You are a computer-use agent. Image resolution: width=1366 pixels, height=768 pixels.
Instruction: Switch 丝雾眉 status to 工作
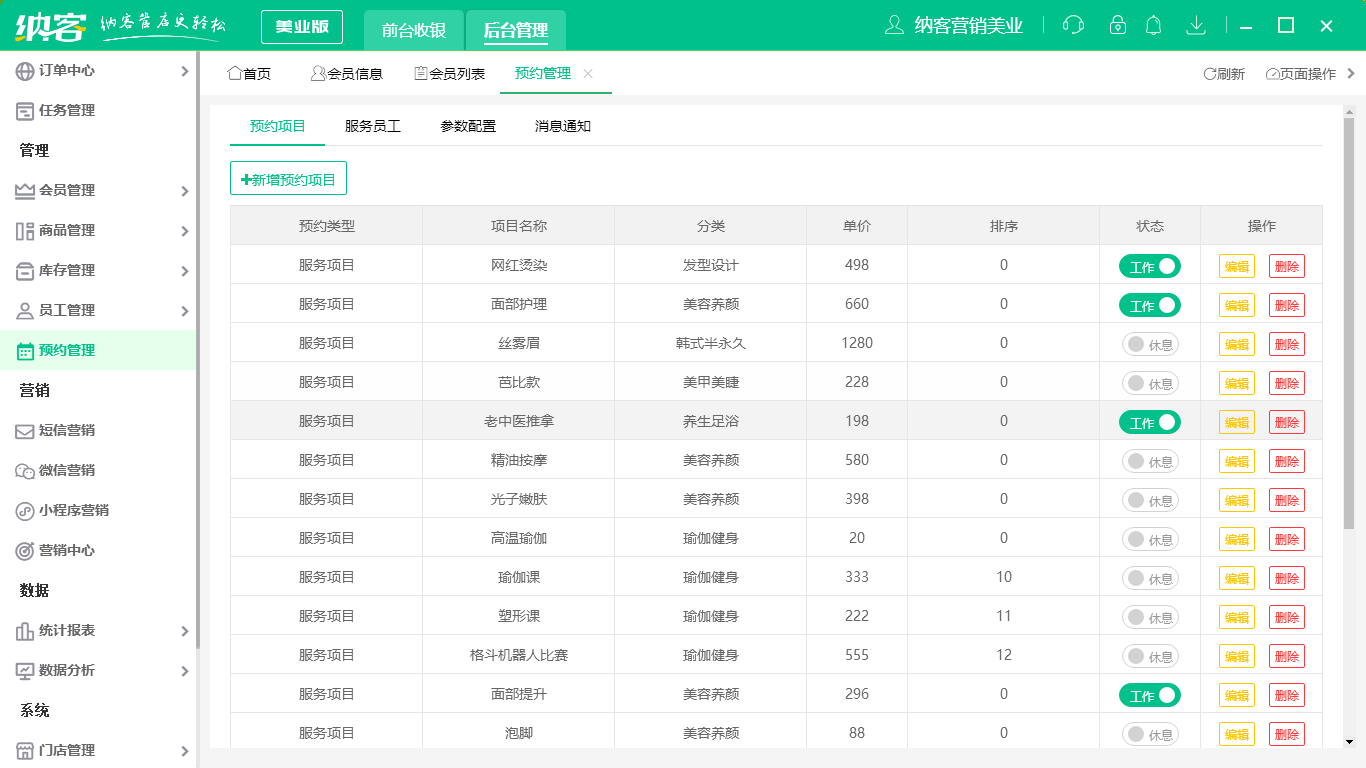click(x=1149, y=343)
